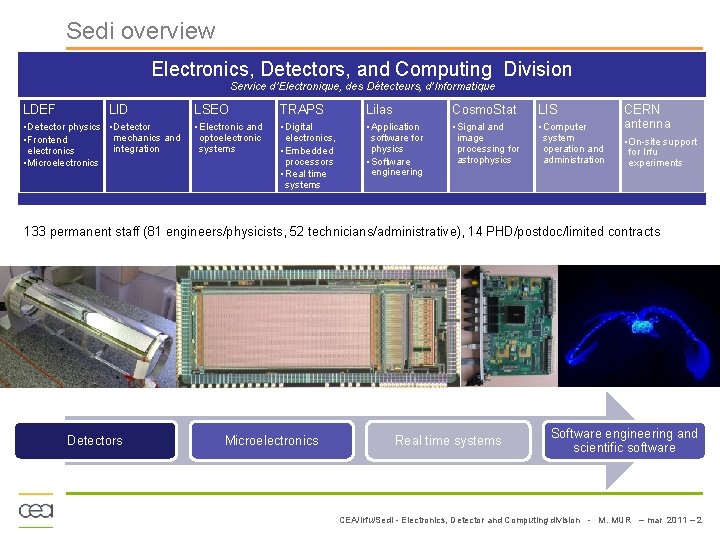720x540 pixels.
Task: Select Software engineering and scientific software box
Action: point(624,440)
